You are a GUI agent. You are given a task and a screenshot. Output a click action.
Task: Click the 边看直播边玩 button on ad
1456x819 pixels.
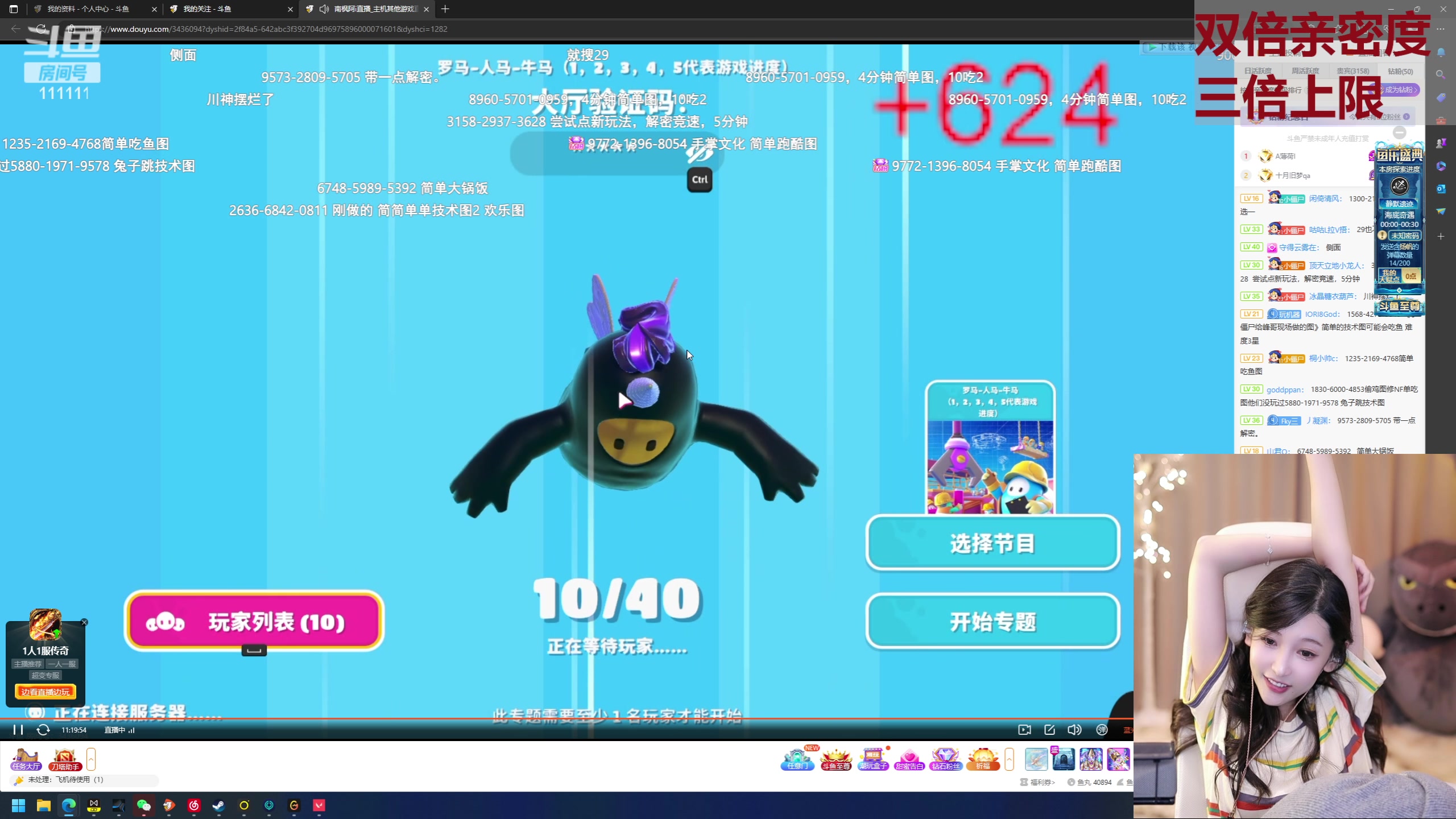pyautogui.click(x=45, y=692)
